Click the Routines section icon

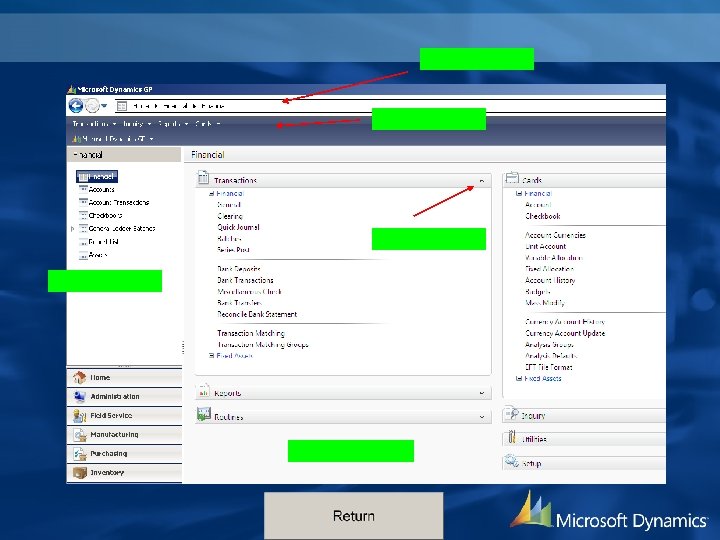[x=203, y=414]
